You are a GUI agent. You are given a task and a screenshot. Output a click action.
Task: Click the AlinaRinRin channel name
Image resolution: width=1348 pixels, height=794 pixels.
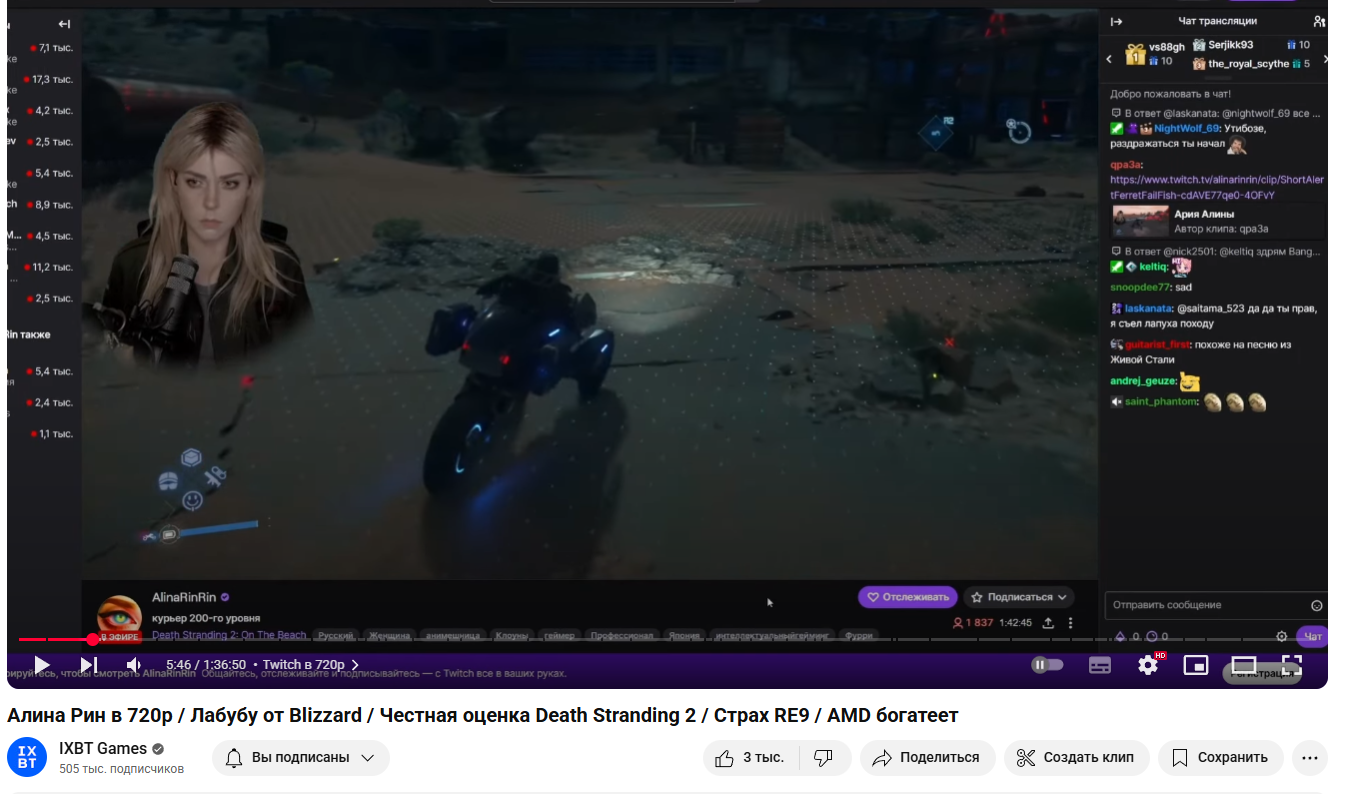[184, 597]
